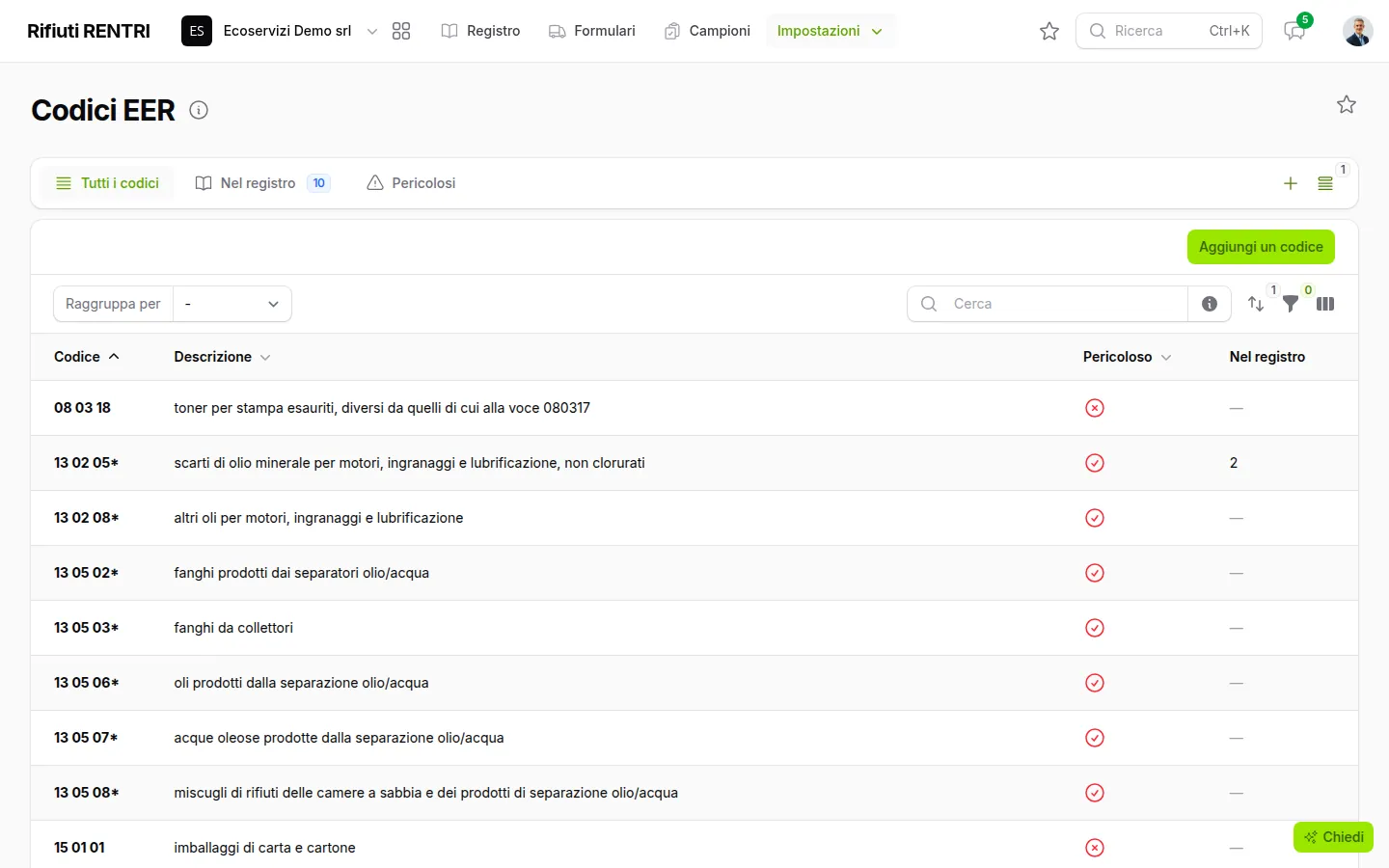The image size is (1389, 868).
Task: Click the favorites star in top navbar
Action: [1049, 31]
